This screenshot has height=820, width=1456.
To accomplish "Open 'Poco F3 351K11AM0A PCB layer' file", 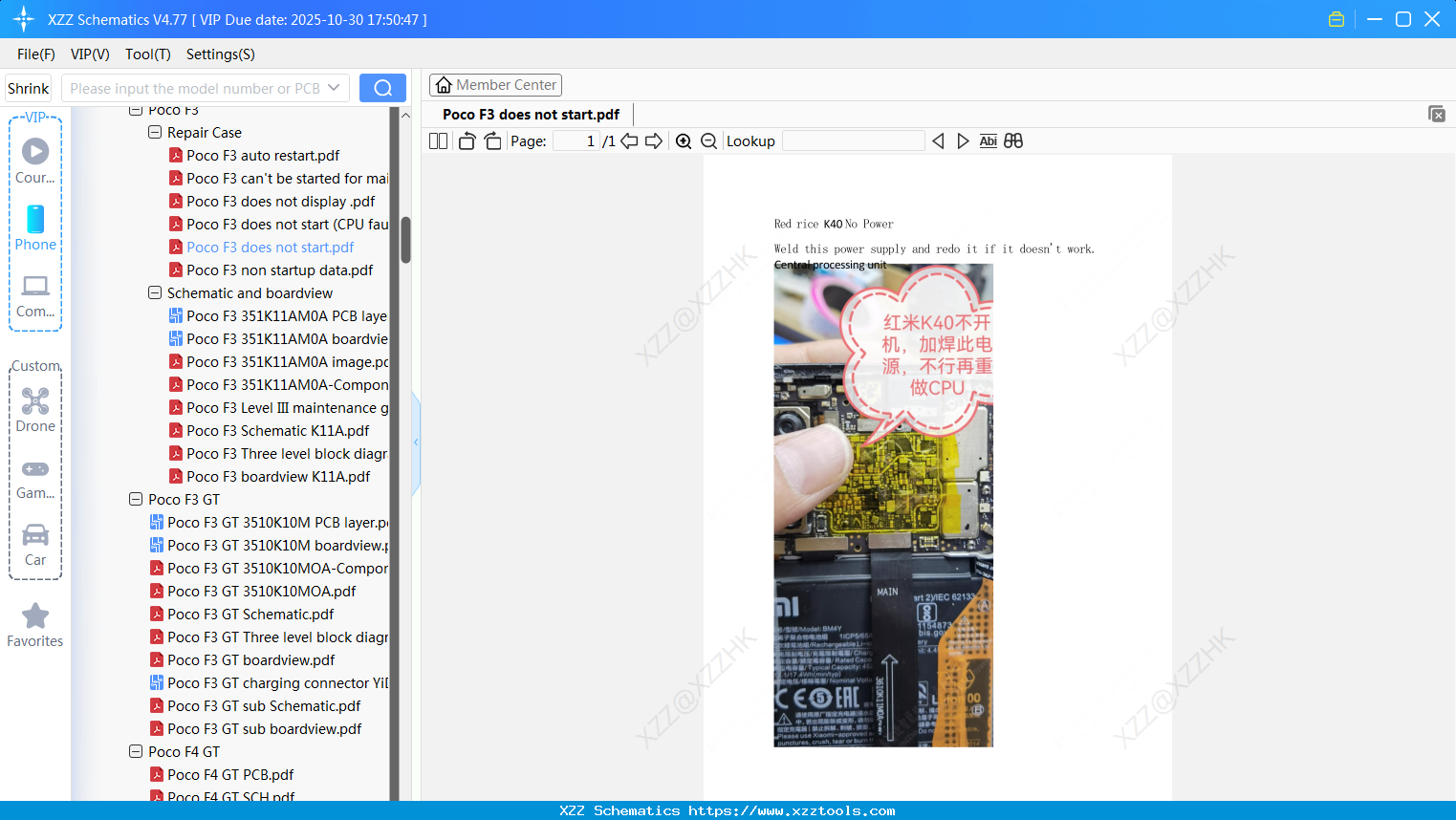I will tap(287, 316).
